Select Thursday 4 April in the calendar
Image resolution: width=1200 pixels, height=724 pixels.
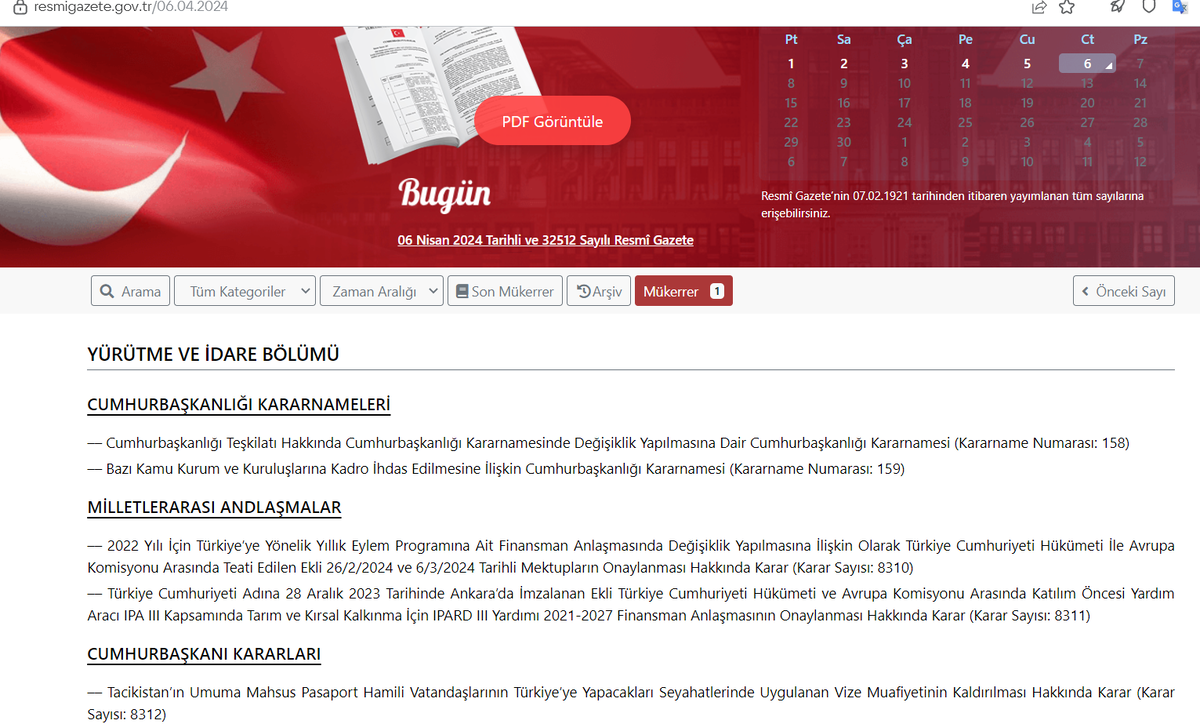(965, 64)
